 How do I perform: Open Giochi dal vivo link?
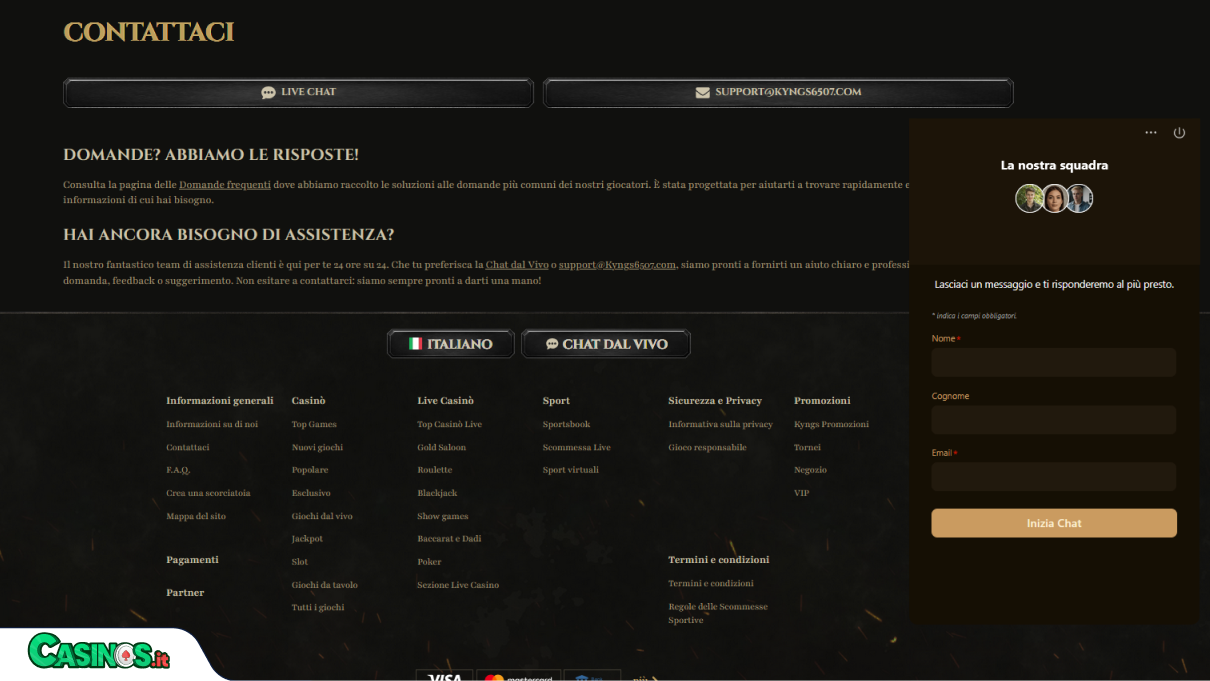(322, 516)
